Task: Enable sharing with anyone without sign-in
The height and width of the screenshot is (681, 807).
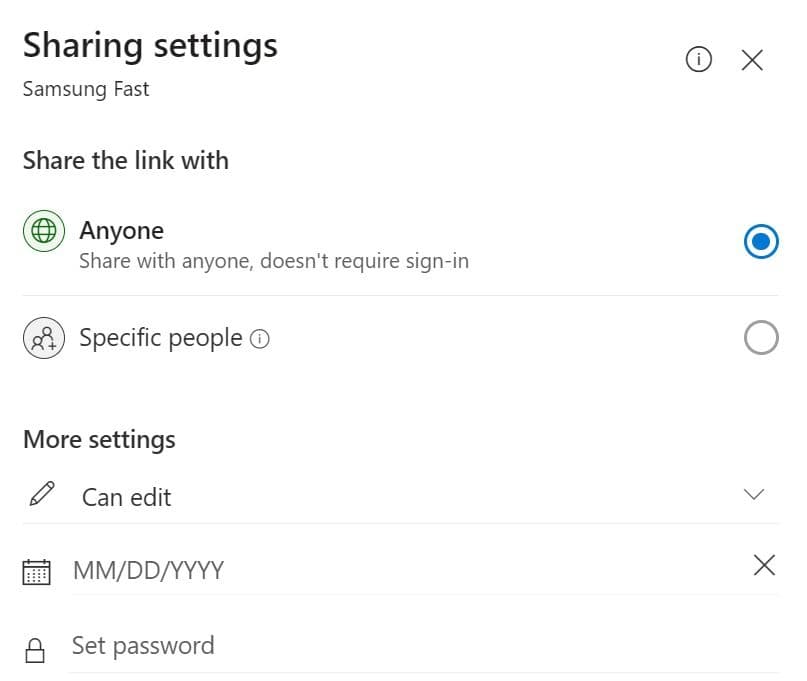Action: (761, 241)
